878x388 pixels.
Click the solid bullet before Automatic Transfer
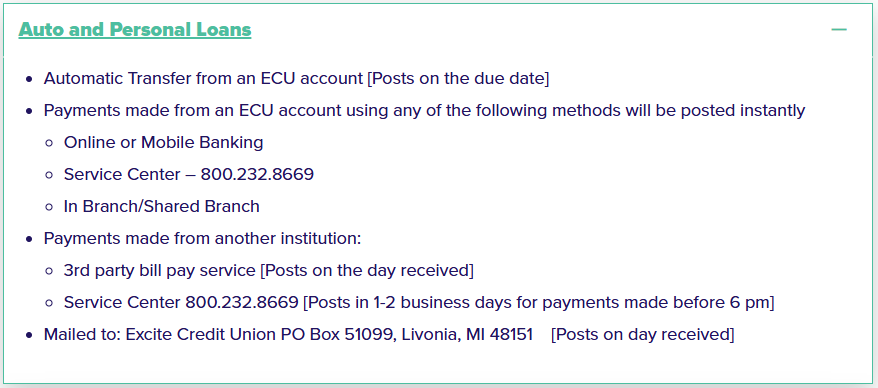[30, 80]
